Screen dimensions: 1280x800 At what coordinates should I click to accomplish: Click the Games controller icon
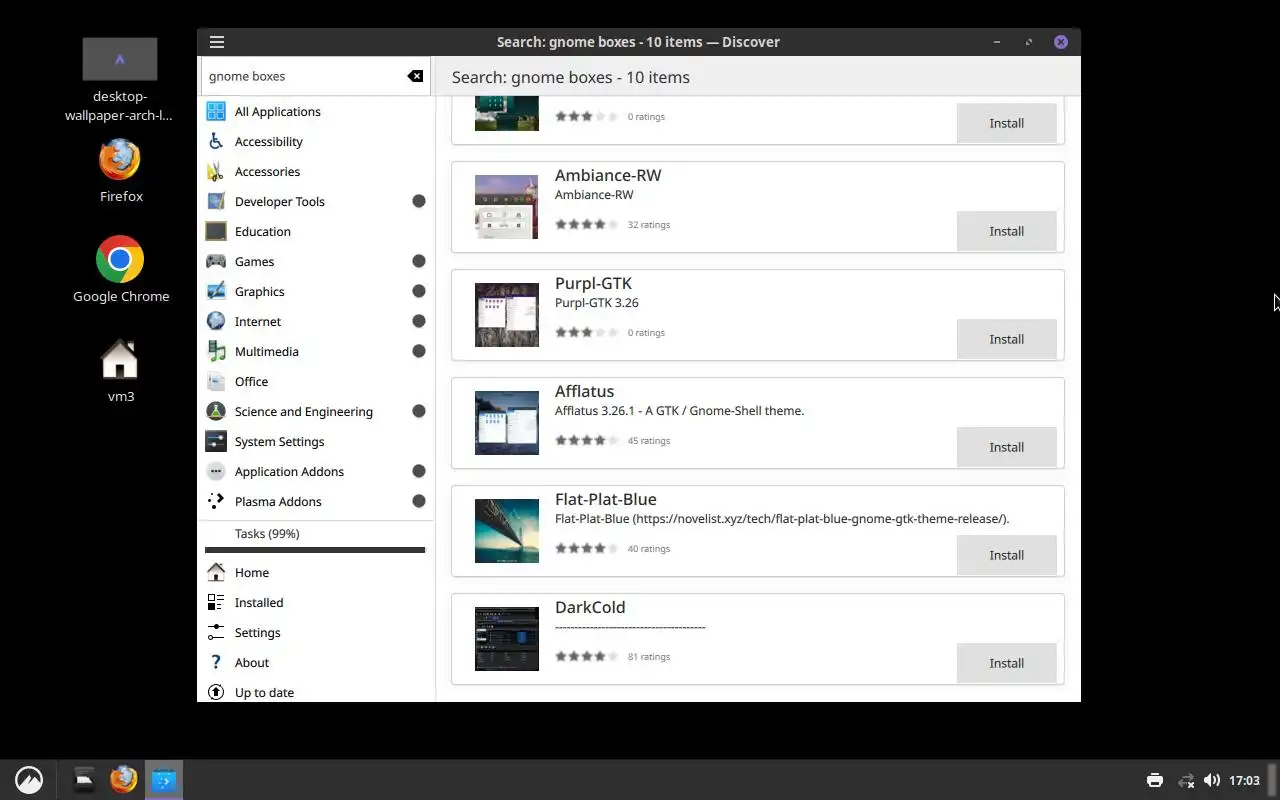(216, 261)
